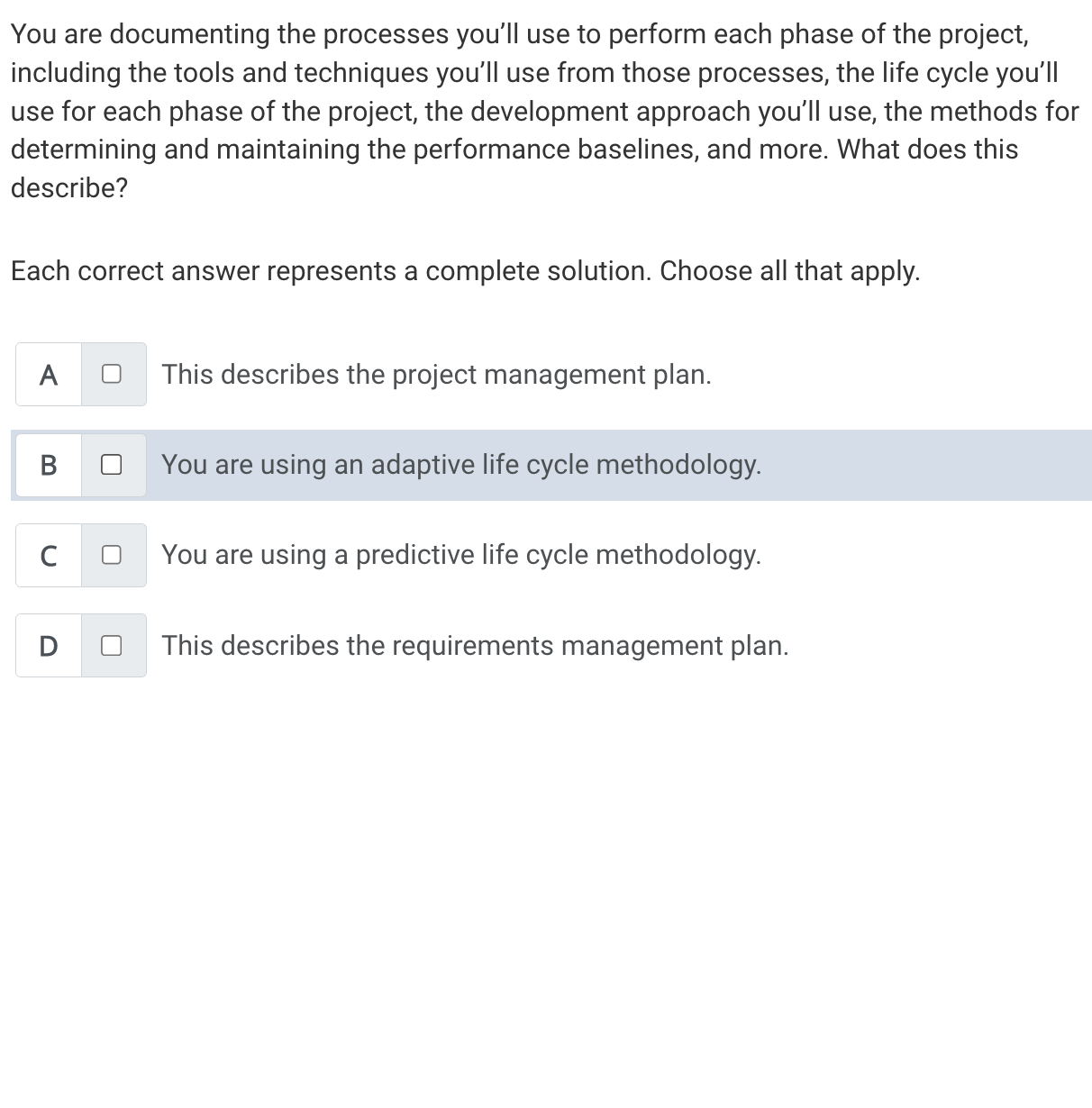
Task: Toggle option B's checkbox off and on
Action: tap(112, 465)
